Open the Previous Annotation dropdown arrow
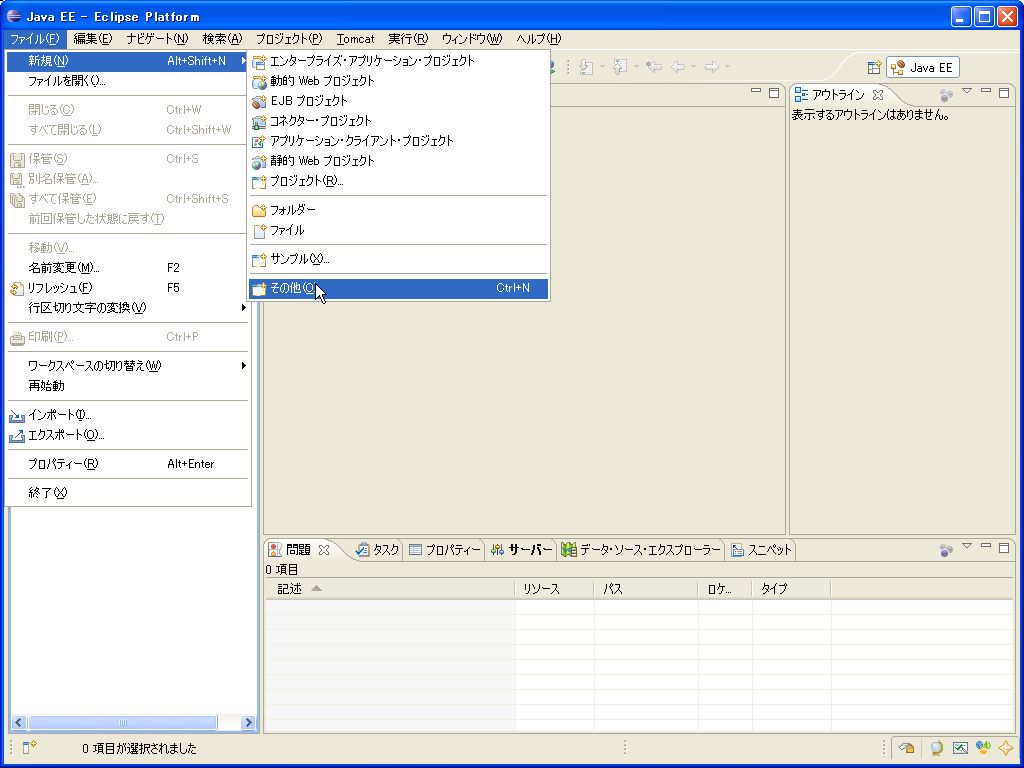The image size is (1024, 768). (636, 67)
